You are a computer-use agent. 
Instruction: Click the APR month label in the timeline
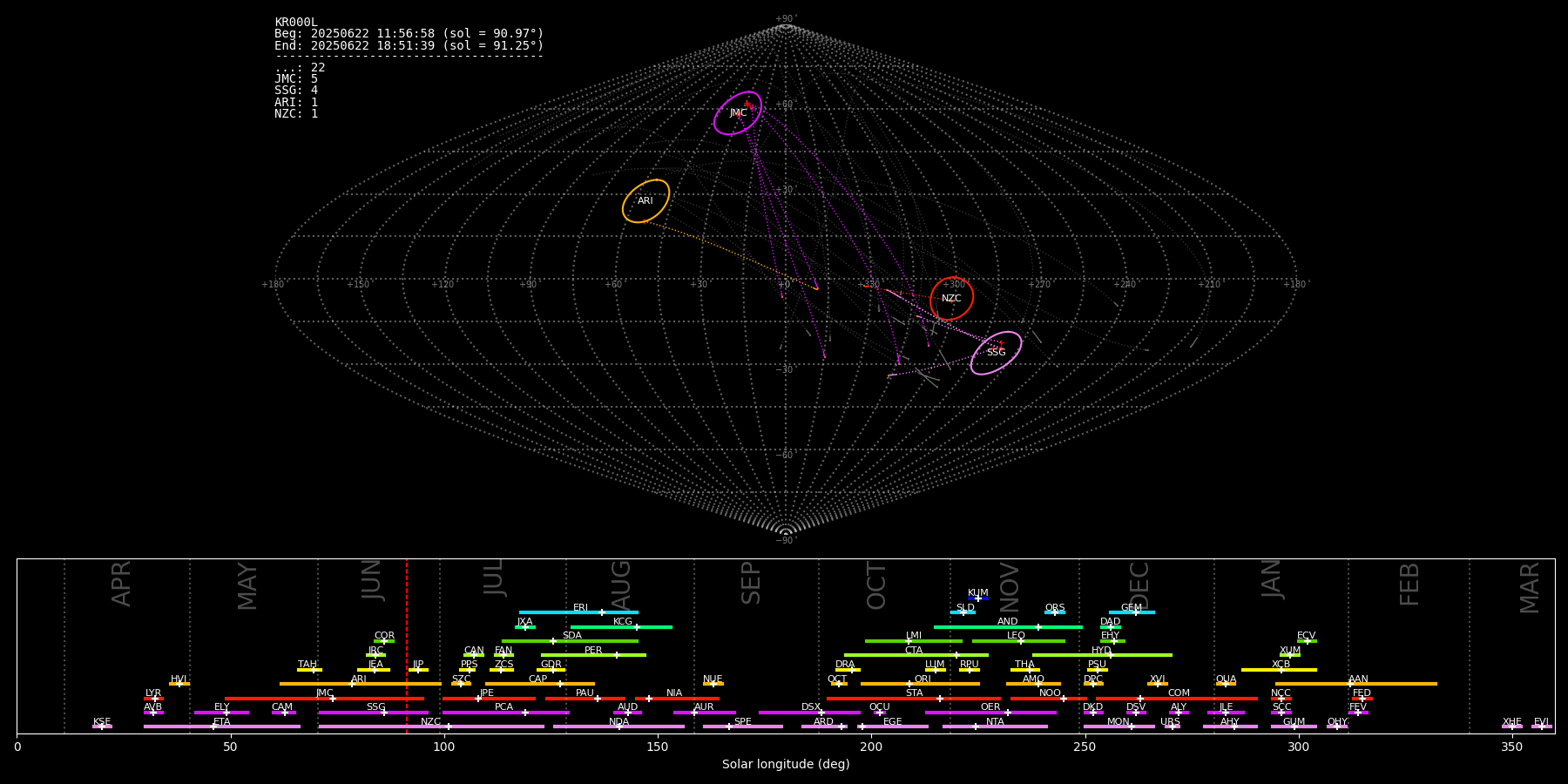(x=121, y=583)
